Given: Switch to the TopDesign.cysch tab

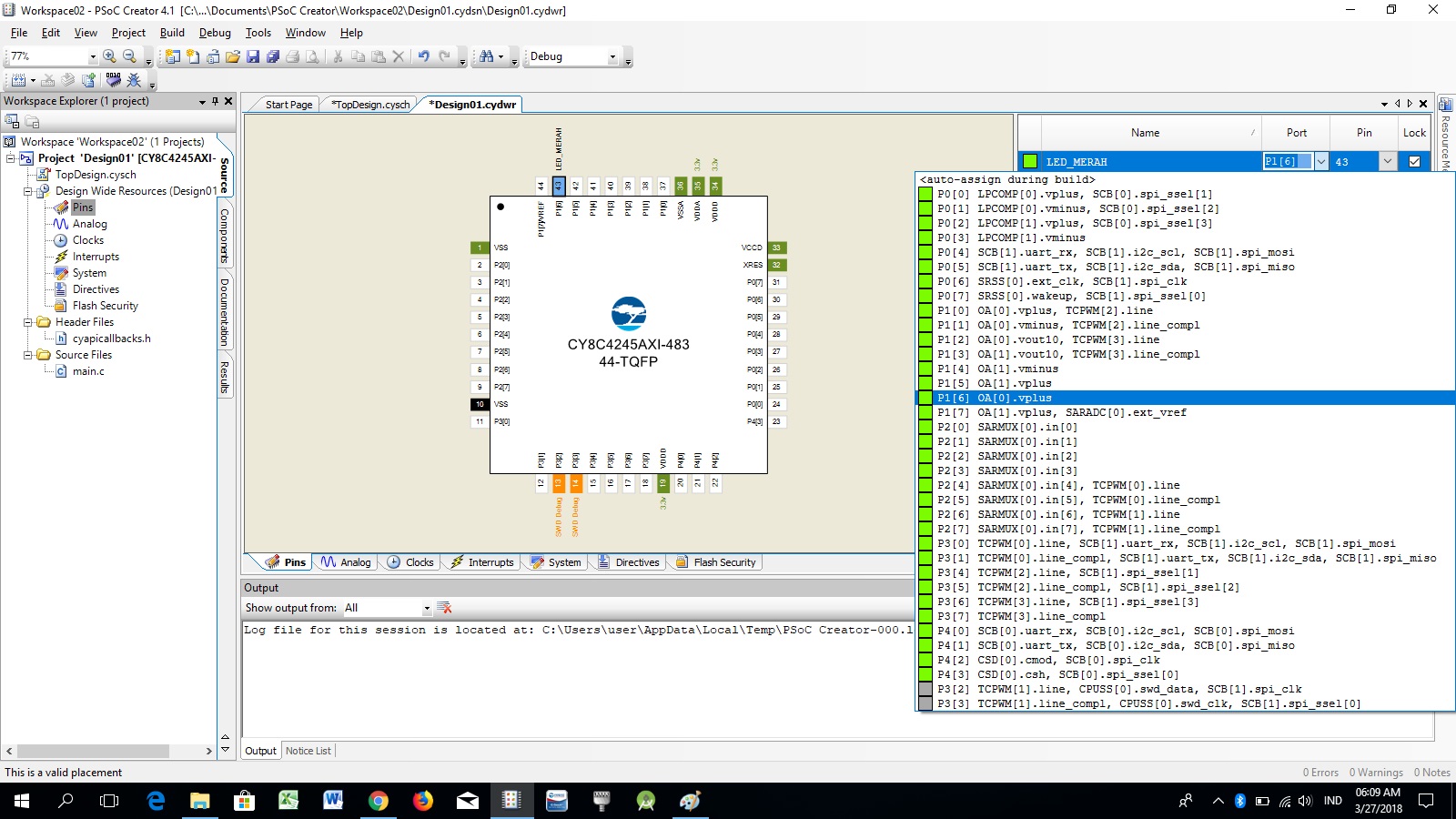Looking at the screenshot, I should [x=370, y=105].
